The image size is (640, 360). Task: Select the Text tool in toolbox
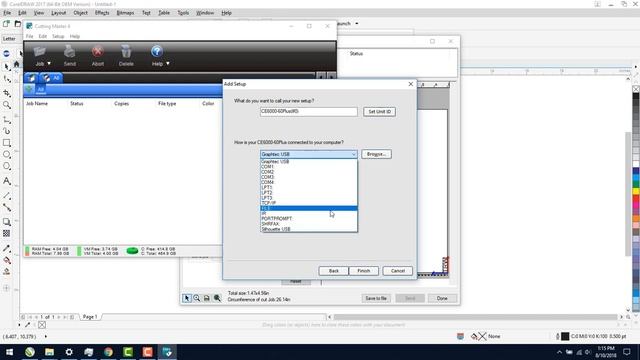click(x=7, y=181)
